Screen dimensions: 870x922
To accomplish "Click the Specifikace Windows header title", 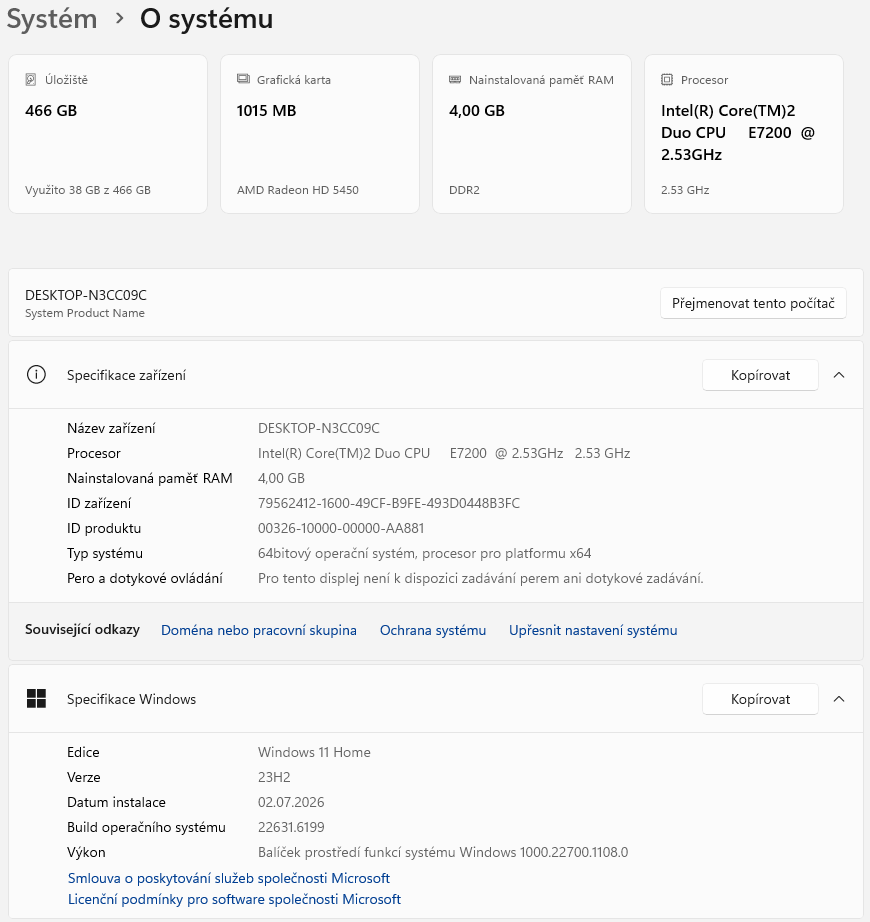I will (132, 699).
